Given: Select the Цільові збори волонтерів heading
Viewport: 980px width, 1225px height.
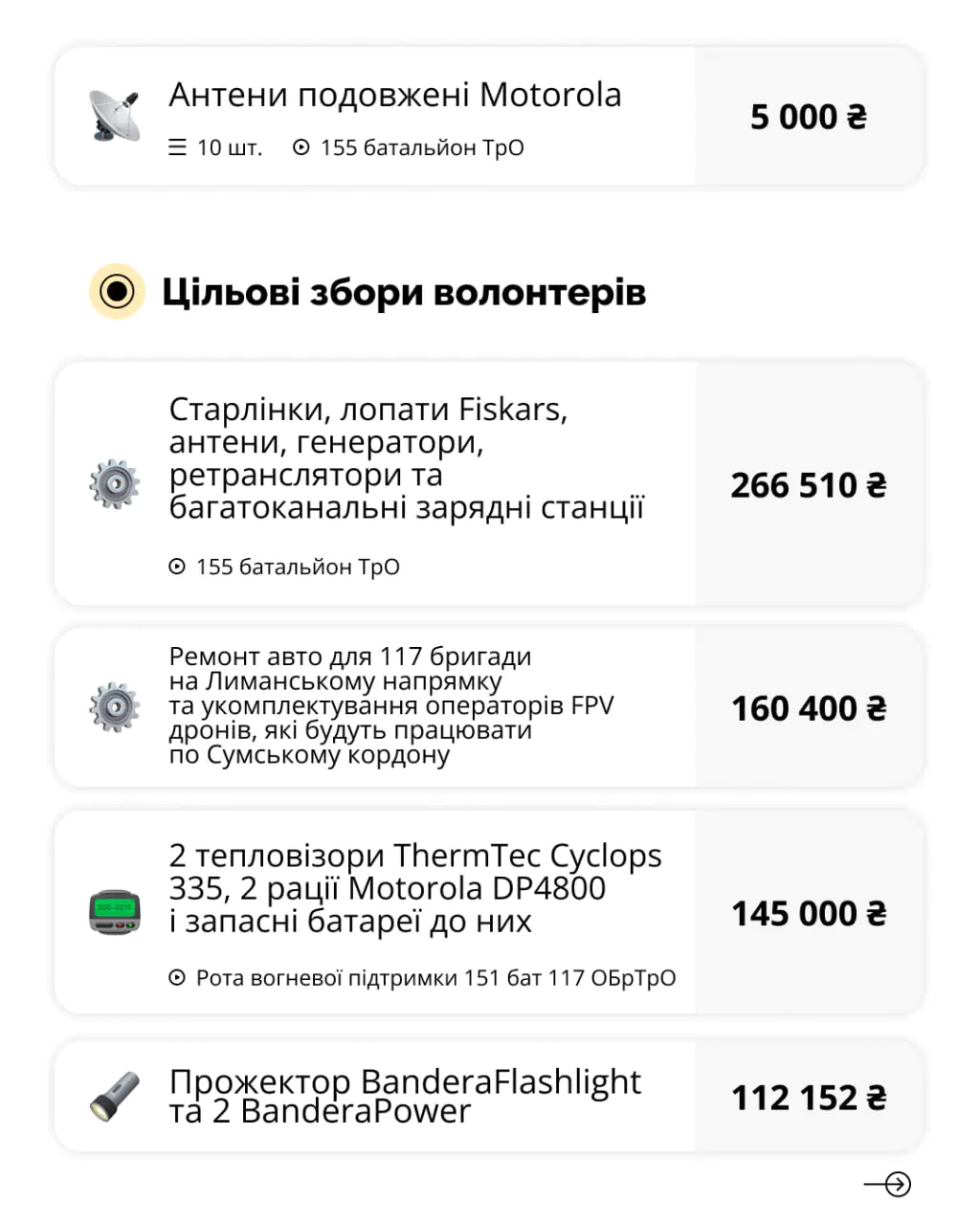Looking at the screenshot, I should click(x=404, y=292).
